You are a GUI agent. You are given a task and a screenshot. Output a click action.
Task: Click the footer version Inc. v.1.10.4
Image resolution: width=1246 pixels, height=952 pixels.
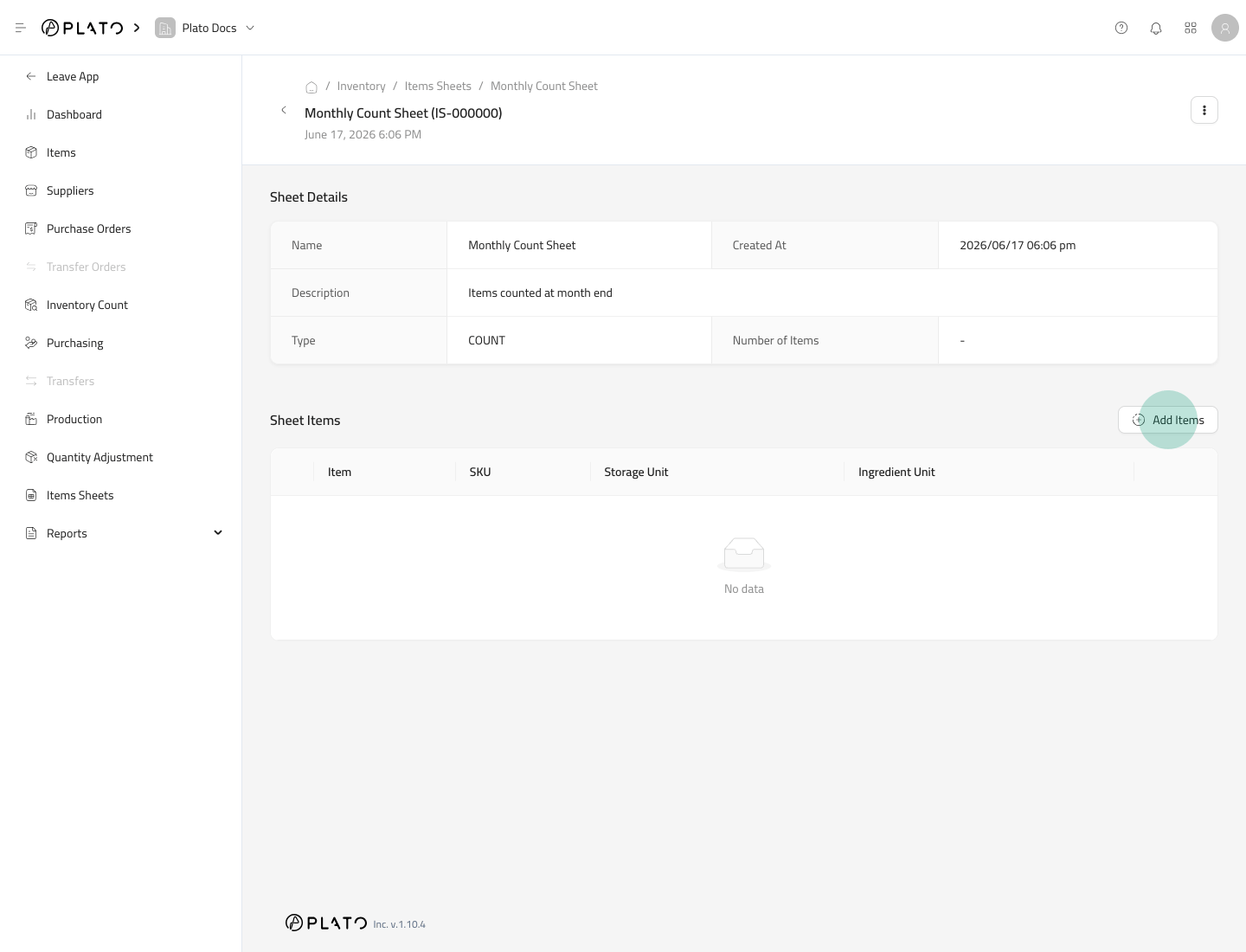(x=399, y=924)
